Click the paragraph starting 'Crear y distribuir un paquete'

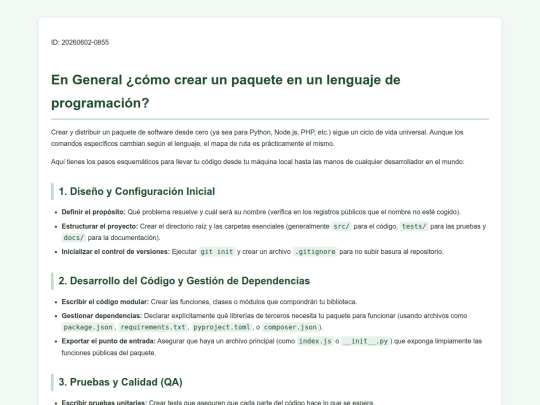257,138
